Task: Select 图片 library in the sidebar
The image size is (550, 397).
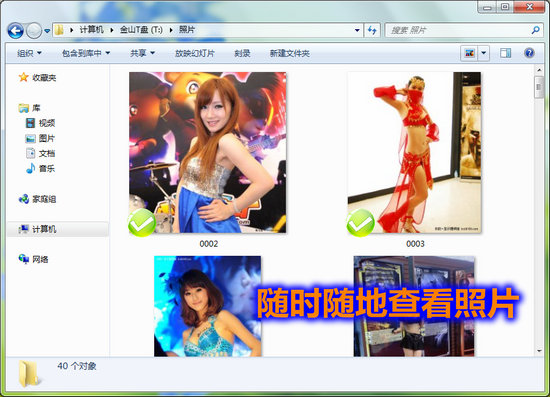Action: click(40, 139)
